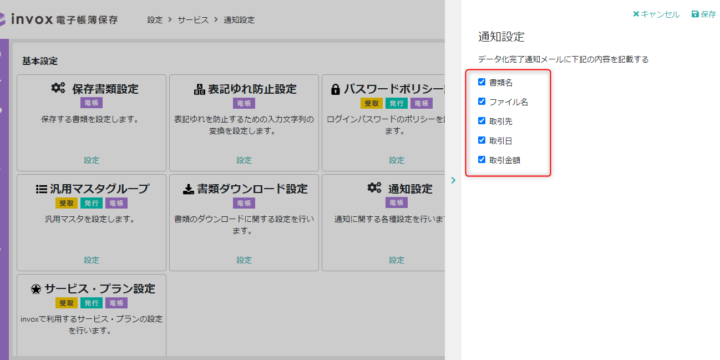Click the 受取 tag on password policy card
This screenshot has width=720, height=360.
(371, 103)
